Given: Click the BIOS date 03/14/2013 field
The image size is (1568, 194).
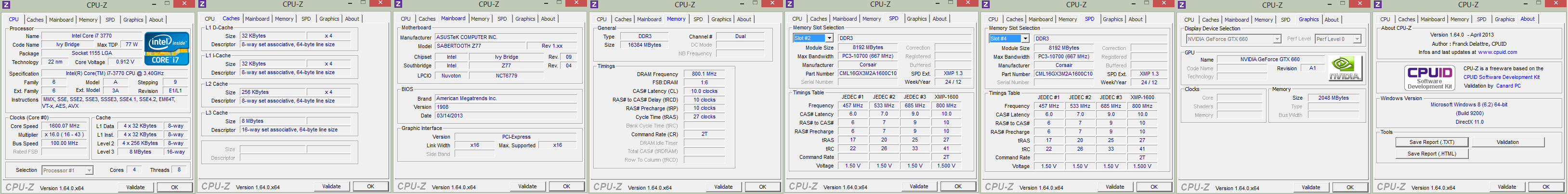Looking at the screenshot, I should click(x=505, y=116).
